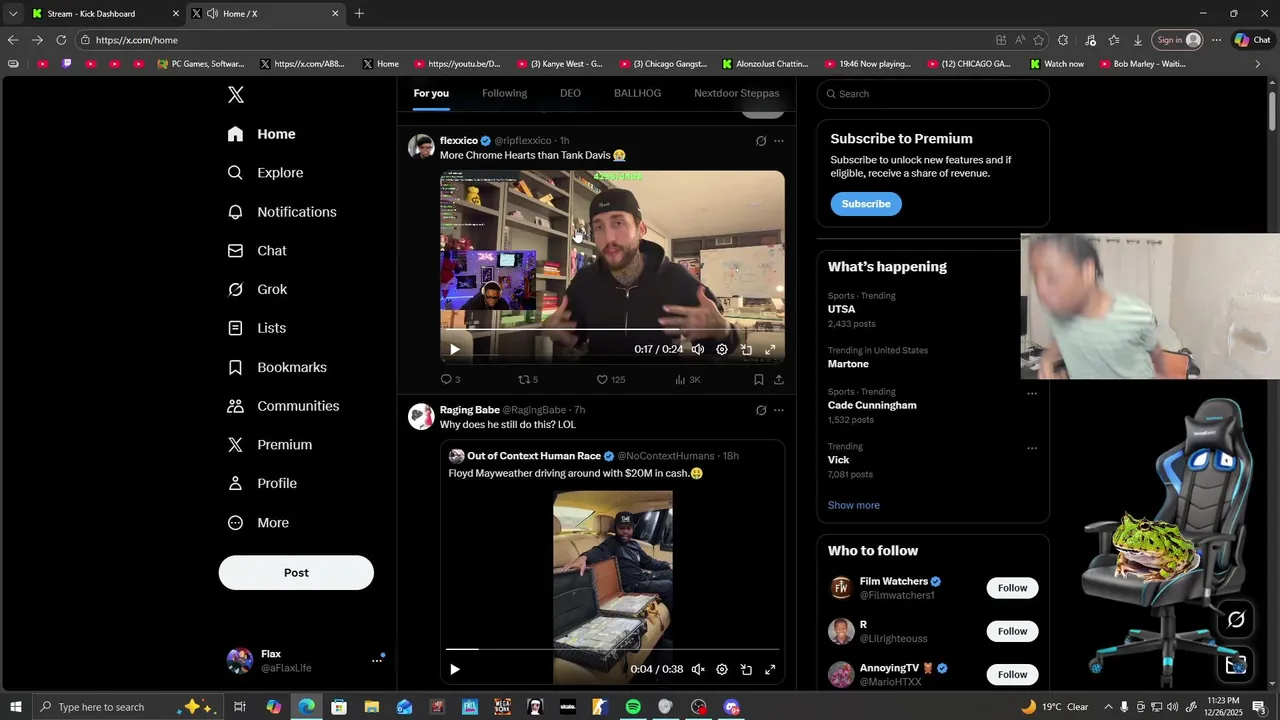This screenshot has height=720, width=1280.
Task: Click the browser address bar
Action: [540, 40]
